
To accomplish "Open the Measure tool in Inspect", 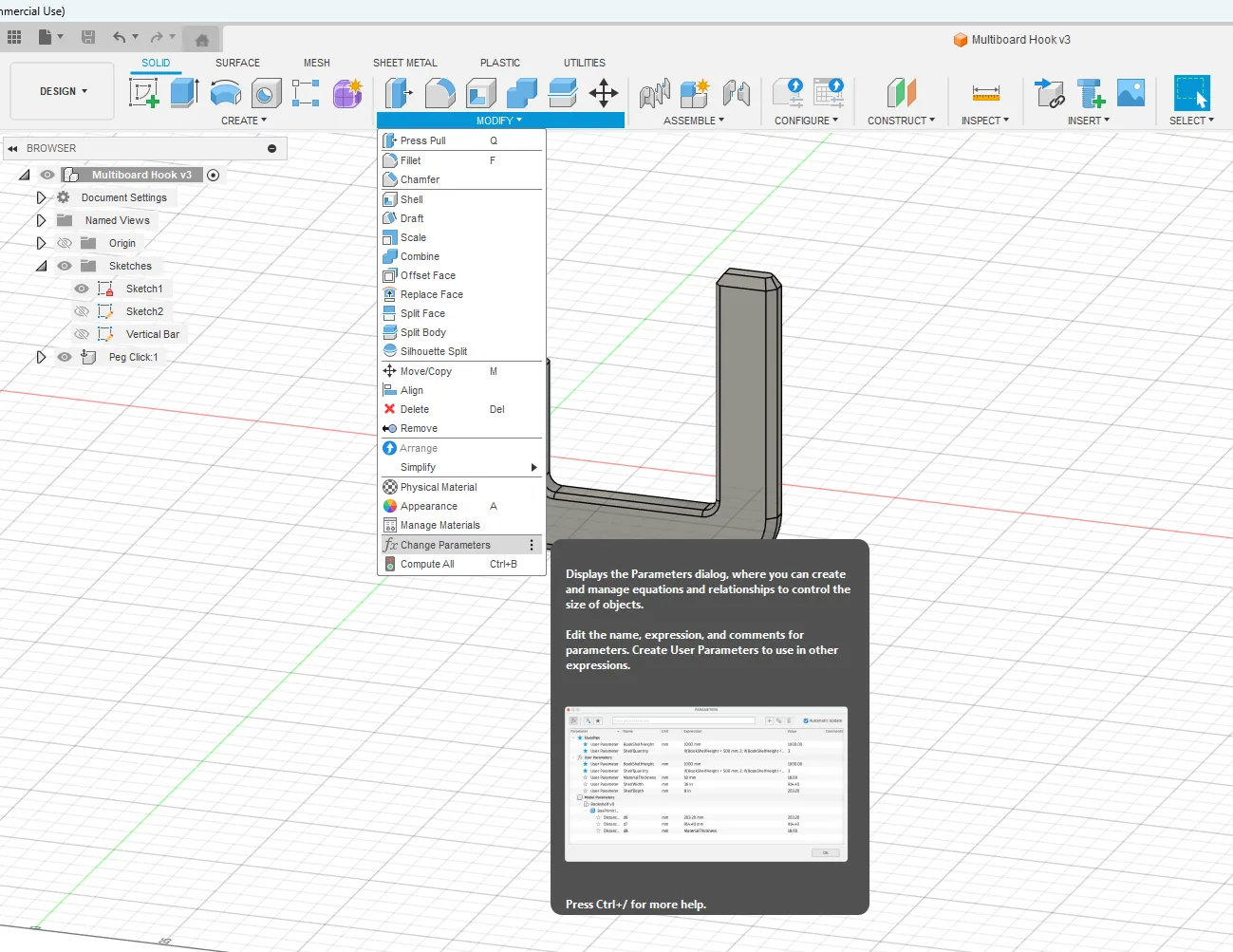I will coord(985,93).
